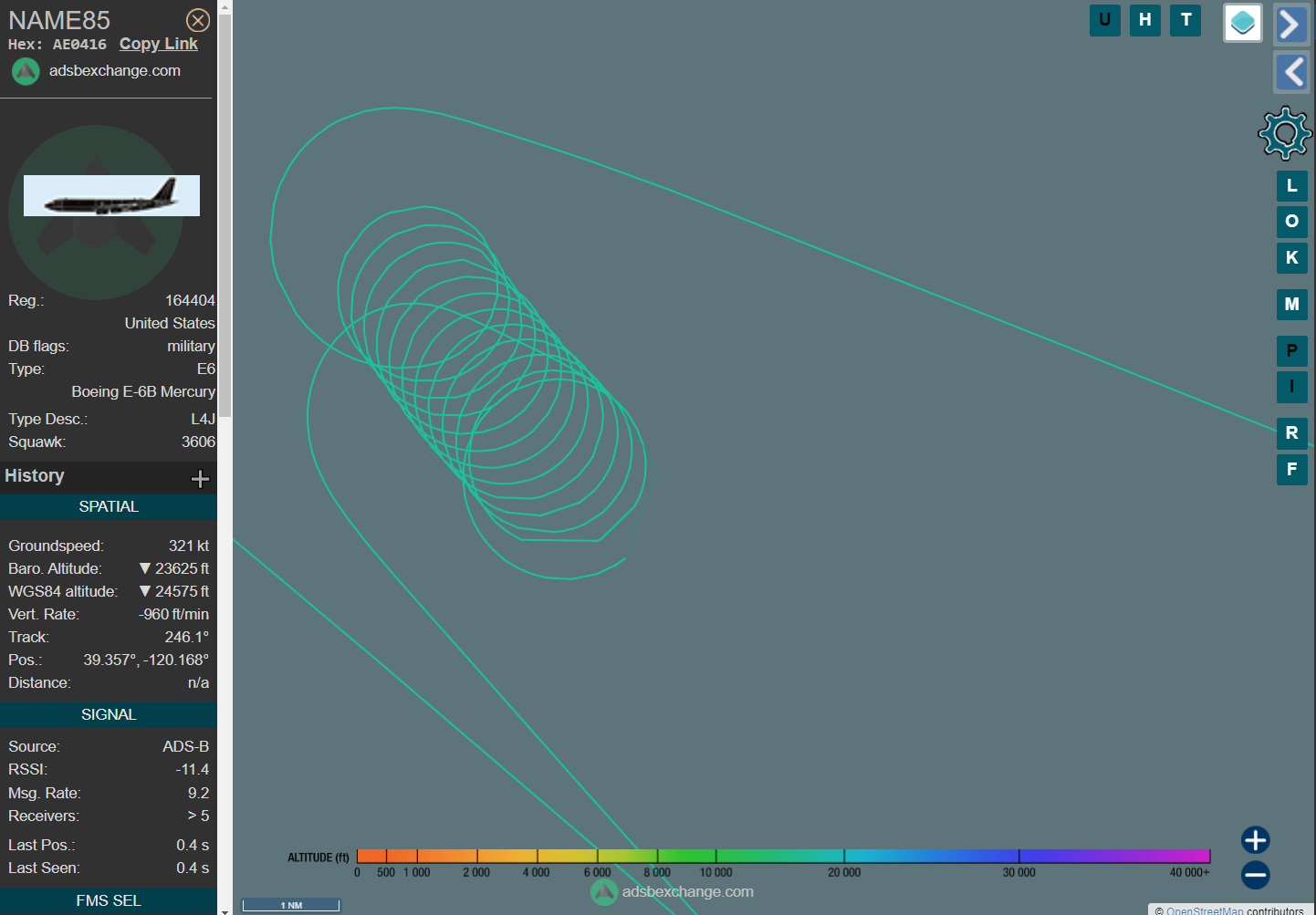Click the registration value 164404
The height and width of the screenshot is (915, 1316).
coord(190,300)
